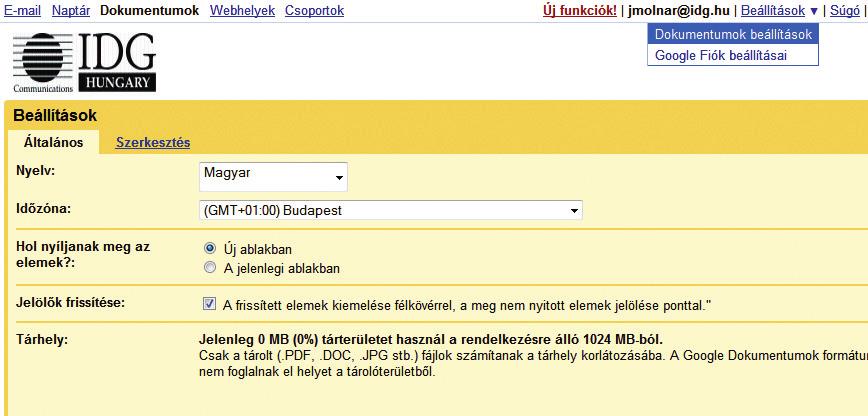Expand the Beállítások dropdown arrow
Screen dimensions: 868x416
coord(813,11)
